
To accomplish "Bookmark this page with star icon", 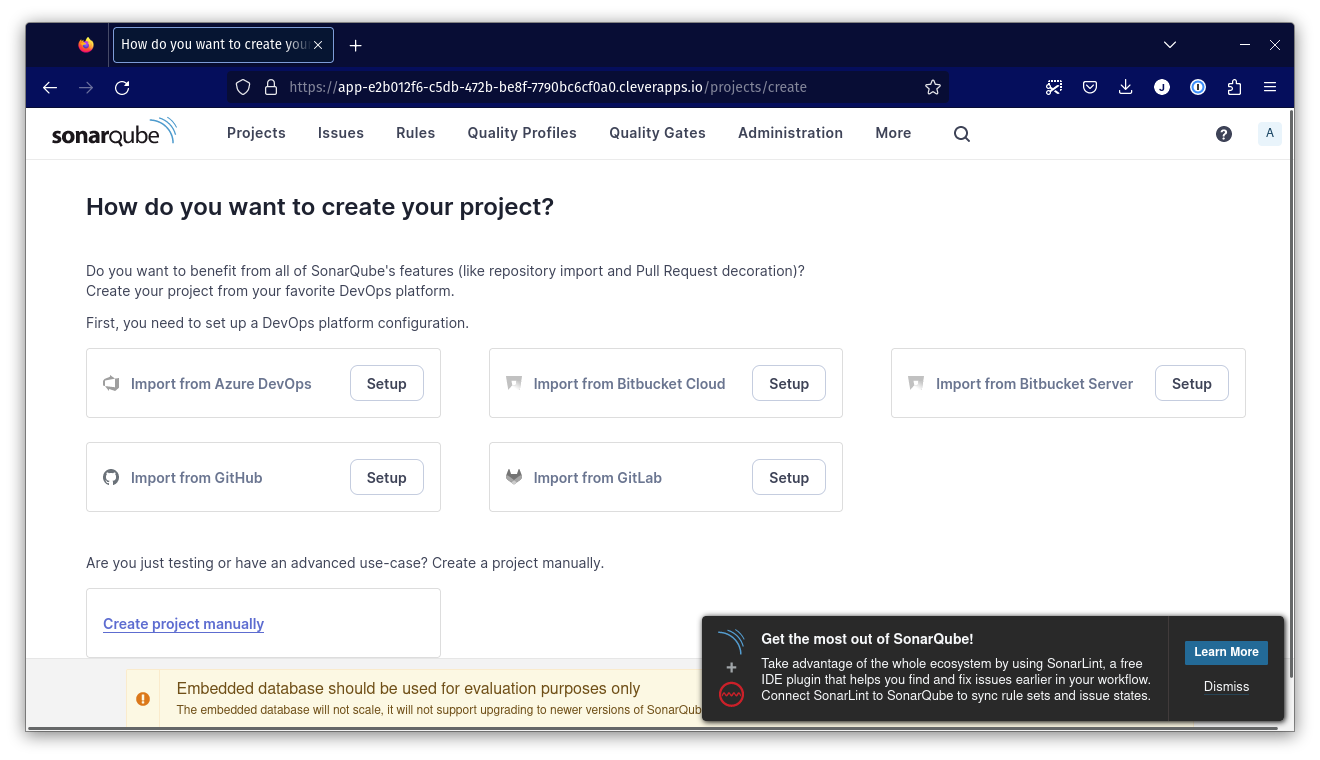I will [x=932, y=87].
